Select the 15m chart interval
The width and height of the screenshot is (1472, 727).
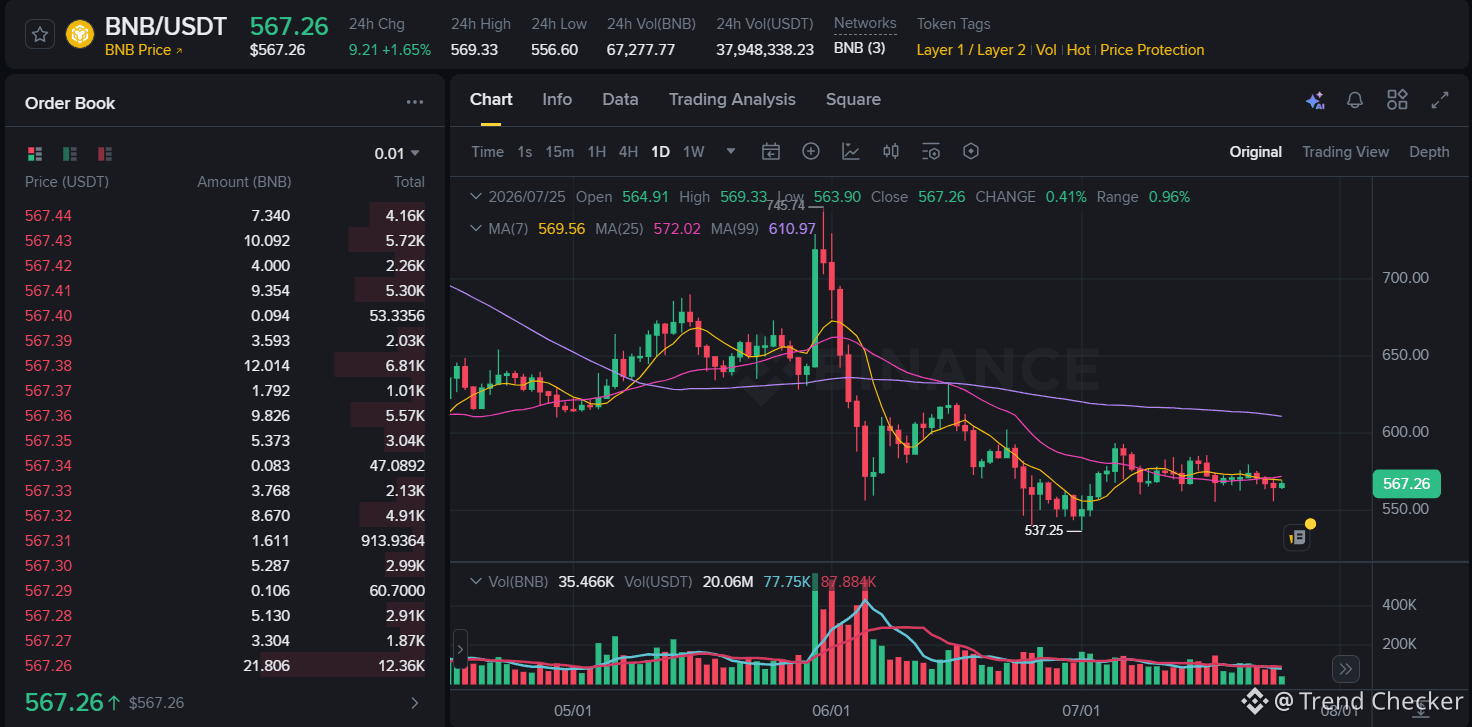(560, 151)
